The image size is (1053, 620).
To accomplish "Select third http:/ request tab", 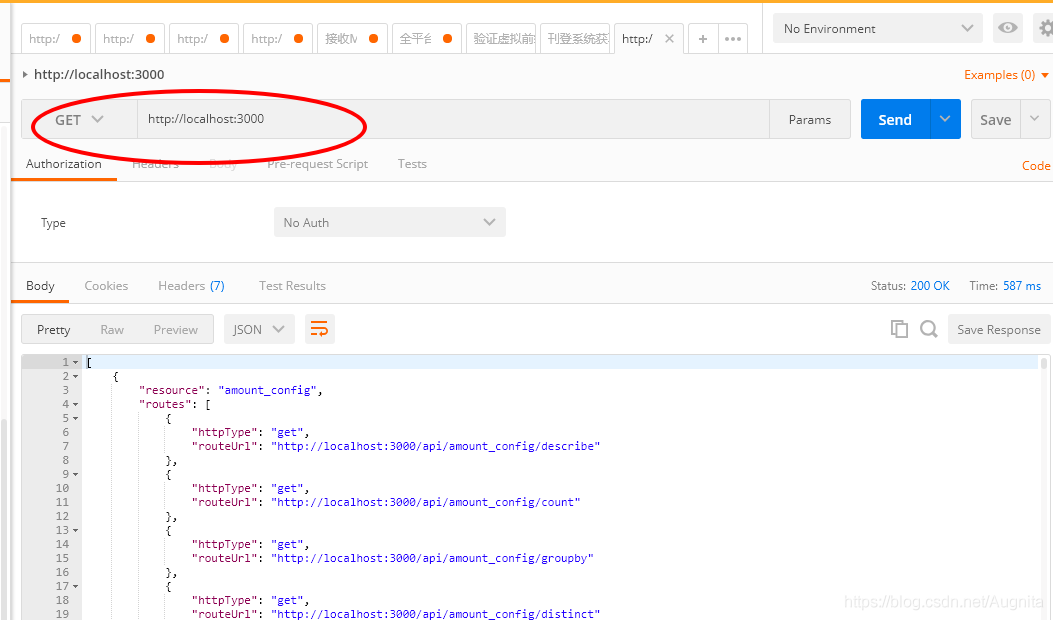I will tap(203, 39).
